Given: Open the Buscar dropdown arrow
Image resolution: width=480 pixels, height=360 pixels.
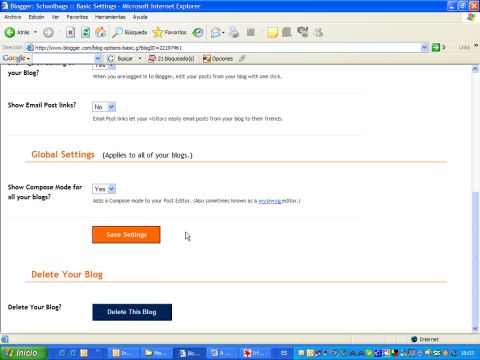Looking at the screenshot, I should click(x=140, y=59).
